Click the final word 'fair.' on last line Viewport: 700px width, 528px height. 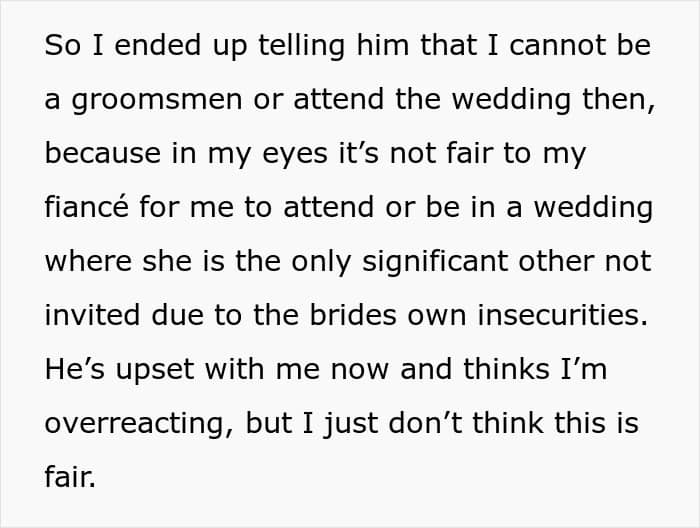coord(70,476)
